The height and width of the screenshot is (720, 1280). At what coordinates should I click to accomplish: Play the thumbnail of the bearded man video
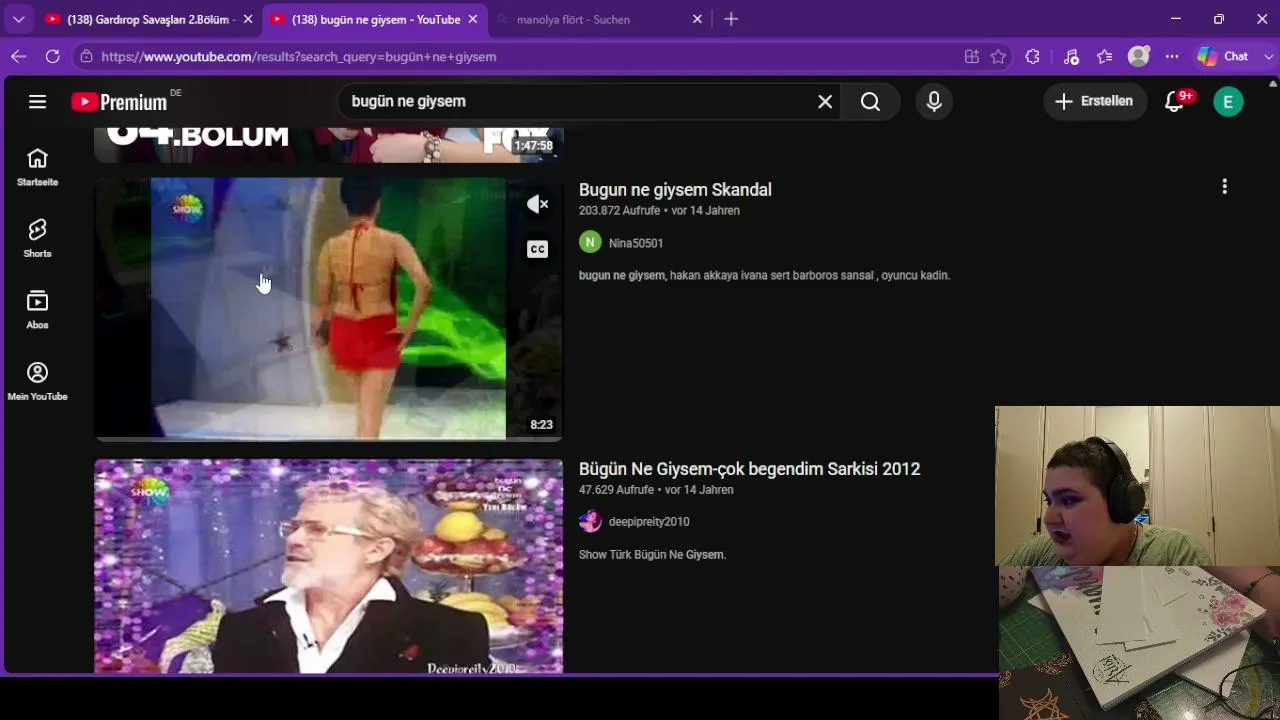(x=329, y=566)
